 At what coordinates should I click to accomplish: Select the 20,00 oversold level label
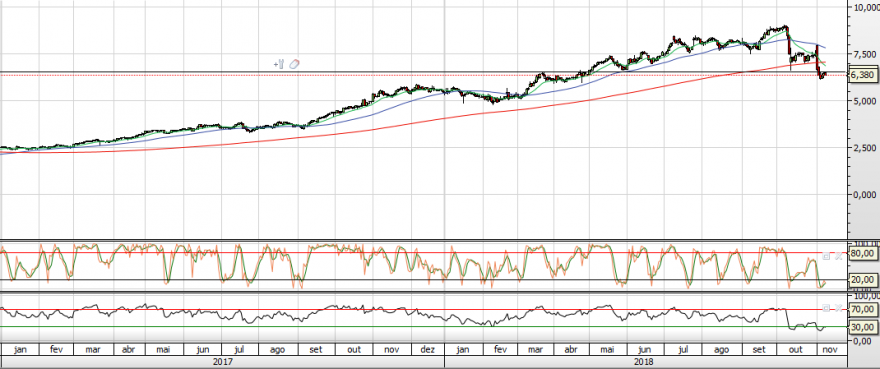863,279
